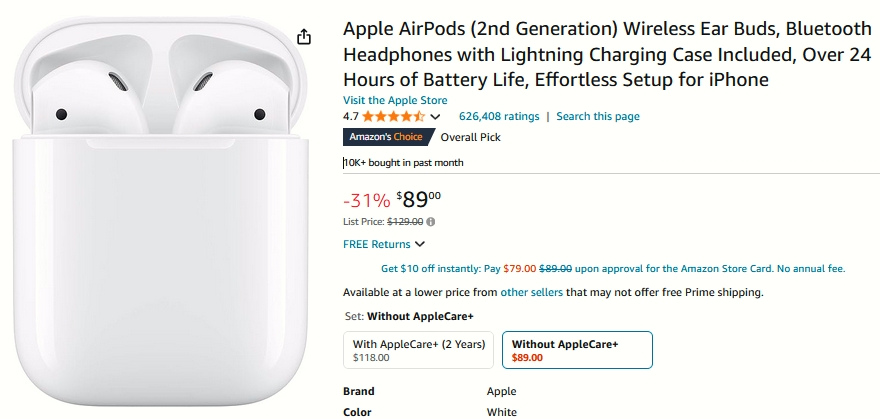The width and height of the screenshot is (880, 419).
Task: Click the info icon beside List Price
Action: (431, 222)
